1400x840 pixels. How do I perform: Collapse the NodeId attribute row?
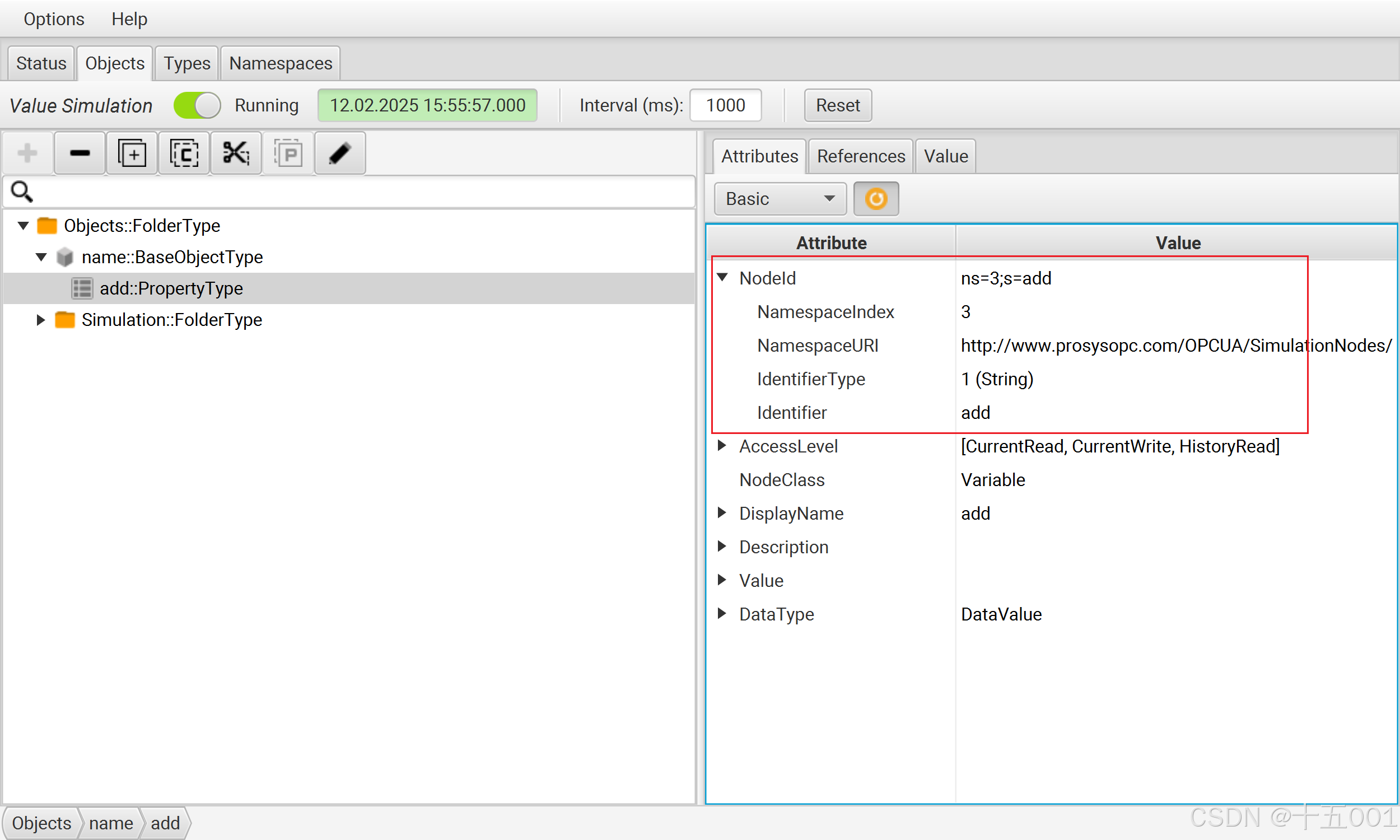[x=722, y=277]
